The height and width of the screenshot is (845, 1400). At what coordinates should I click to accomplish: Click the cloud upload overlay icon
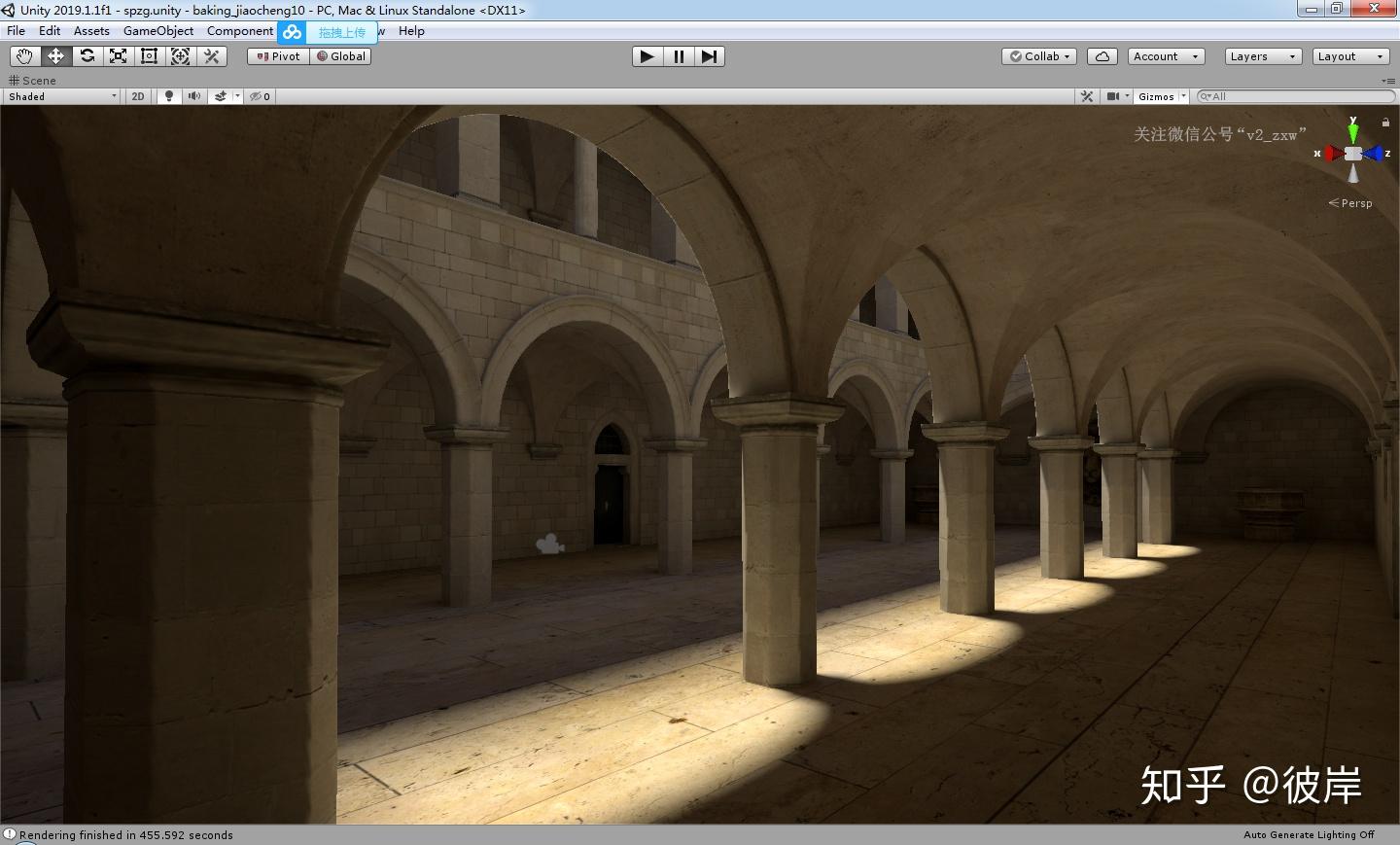pos(293,32)
